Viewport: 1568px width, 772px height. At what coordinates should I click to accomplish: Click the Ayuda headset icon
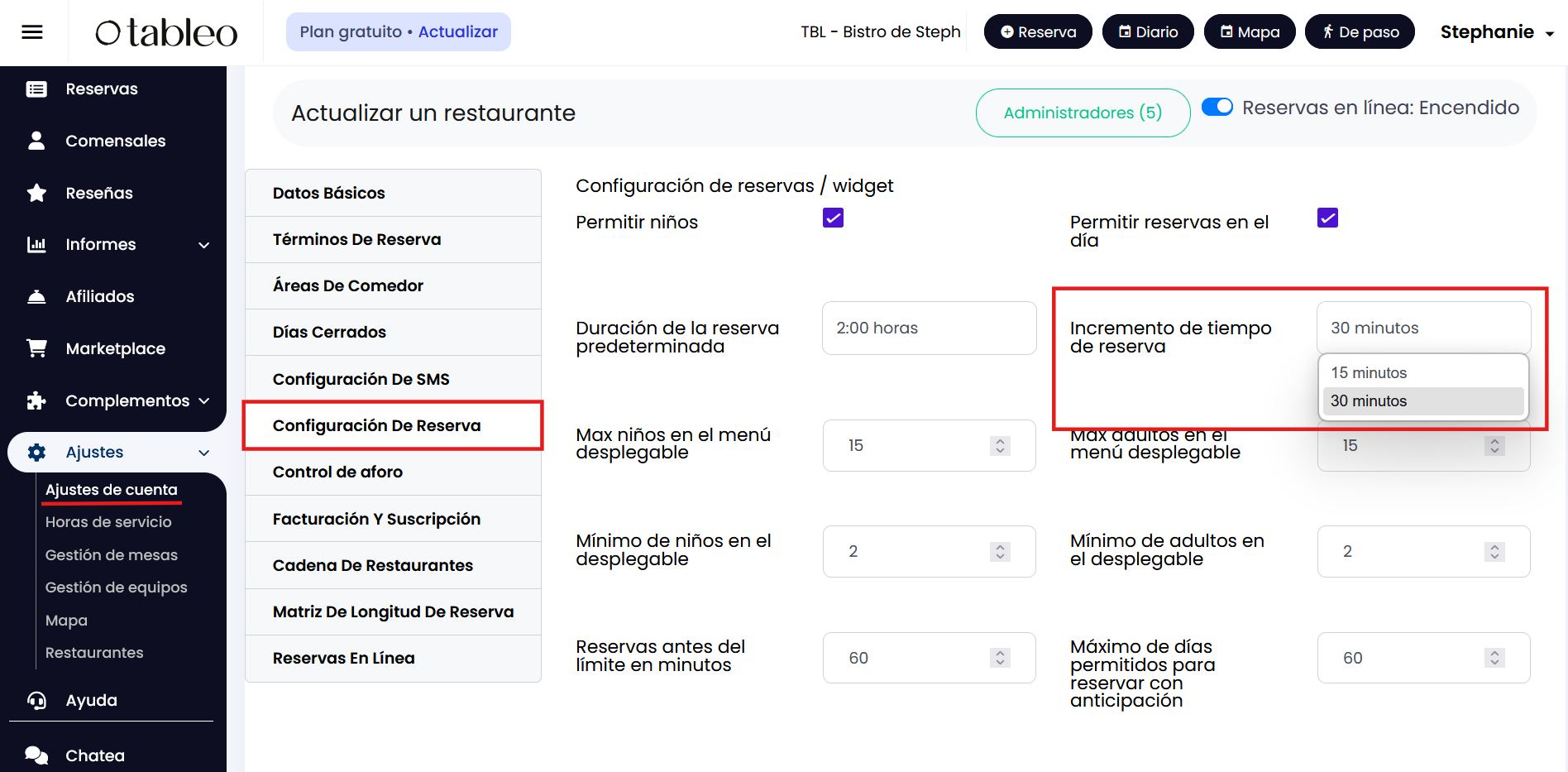coord(36,701)
